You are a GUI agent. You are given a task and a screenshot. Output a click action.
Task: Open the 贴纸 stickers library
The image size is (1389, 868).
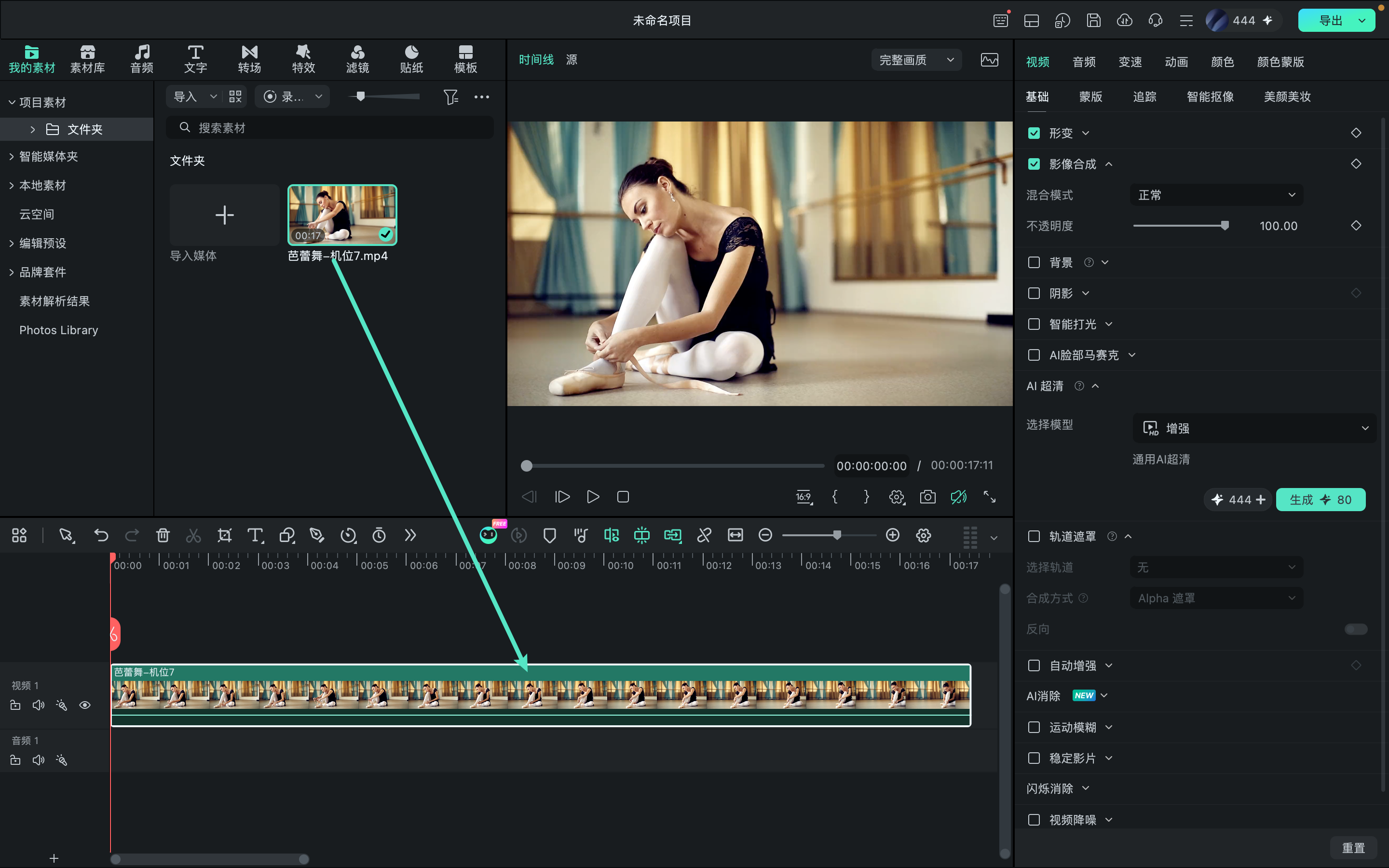pyautogui.click(x=411, y=59)
